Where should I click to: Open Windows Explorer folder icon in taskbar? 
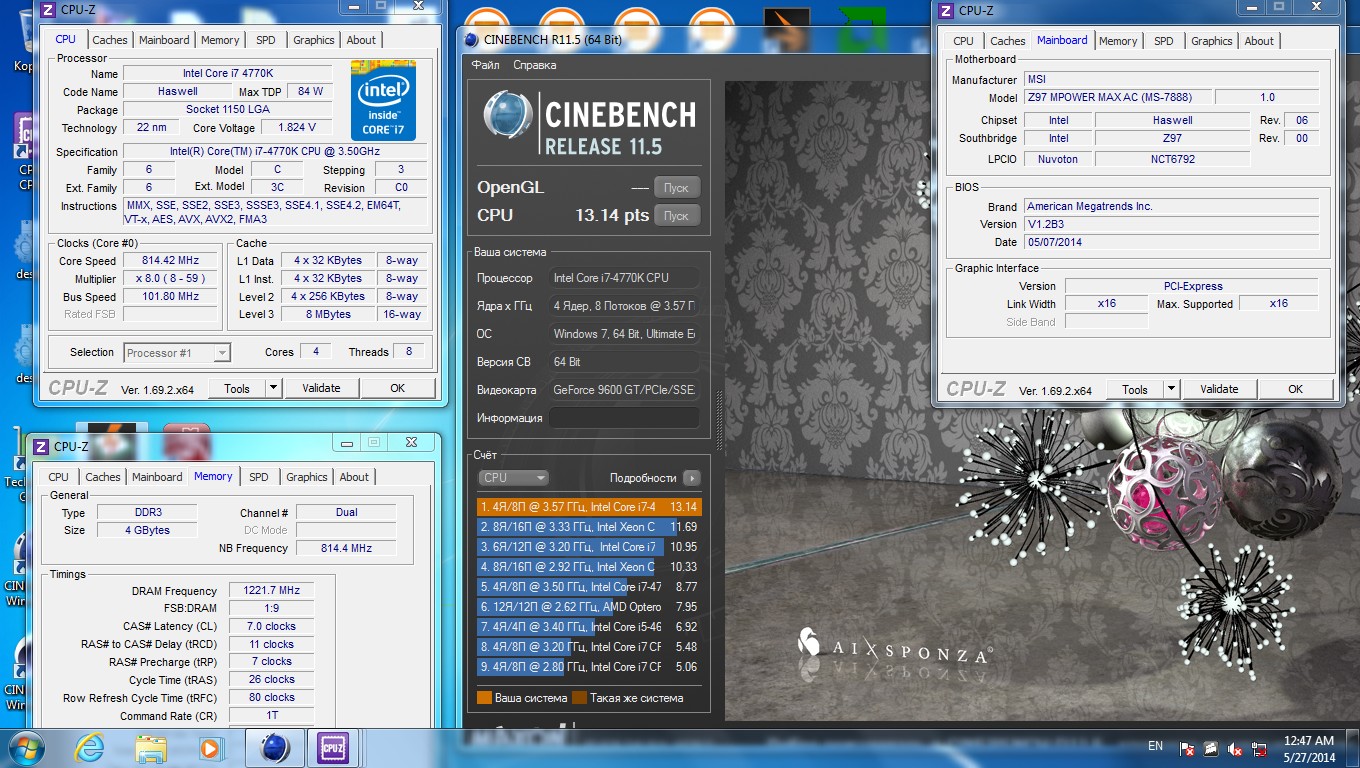[x=151, y=747]
